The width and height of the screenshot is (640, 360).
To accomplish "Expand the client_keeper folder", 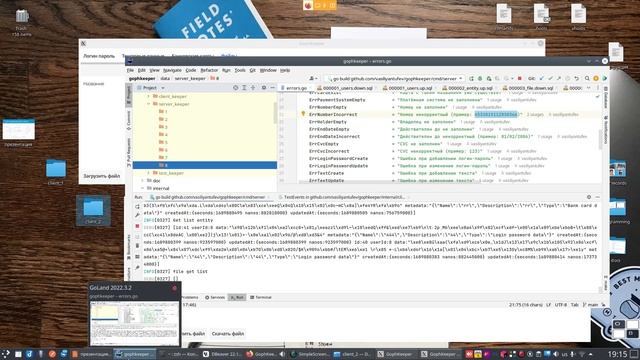I will [149, 96].
